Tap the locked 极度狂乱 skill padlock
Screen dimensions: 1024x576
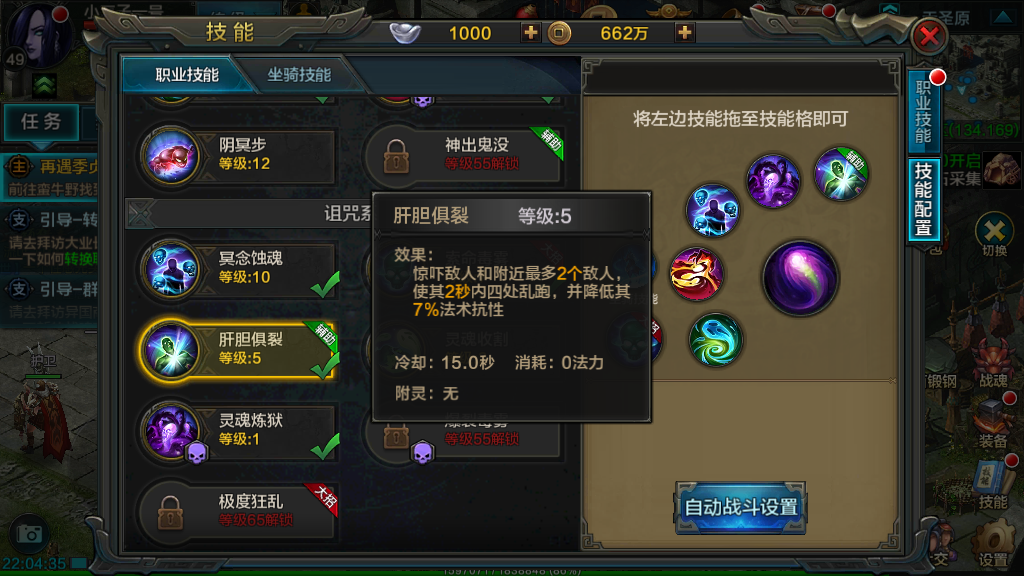click(x=170, y=512)
